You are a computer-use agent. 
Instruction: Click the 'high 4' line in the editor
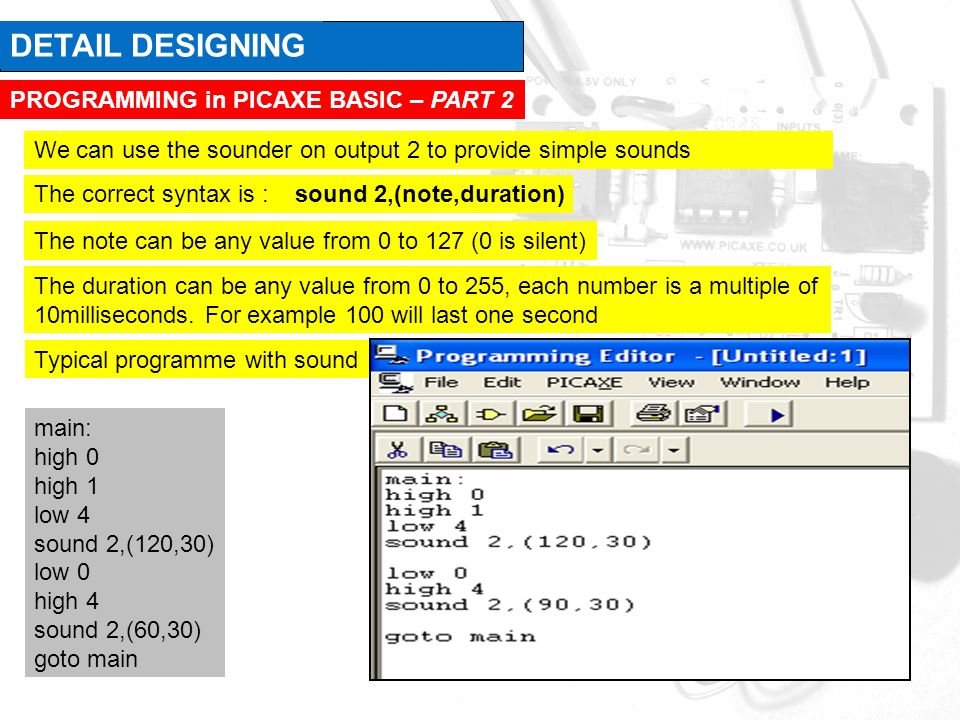(434, 589)
